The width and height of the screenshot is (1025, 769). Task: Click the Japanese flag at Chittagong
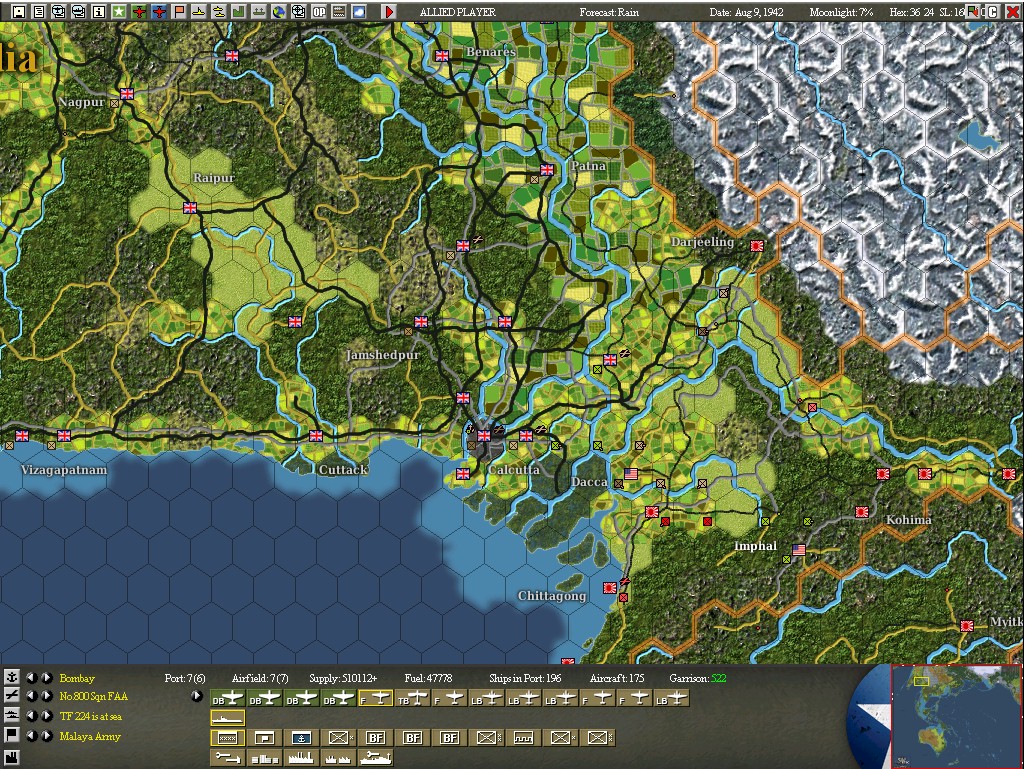click(610, 588)
